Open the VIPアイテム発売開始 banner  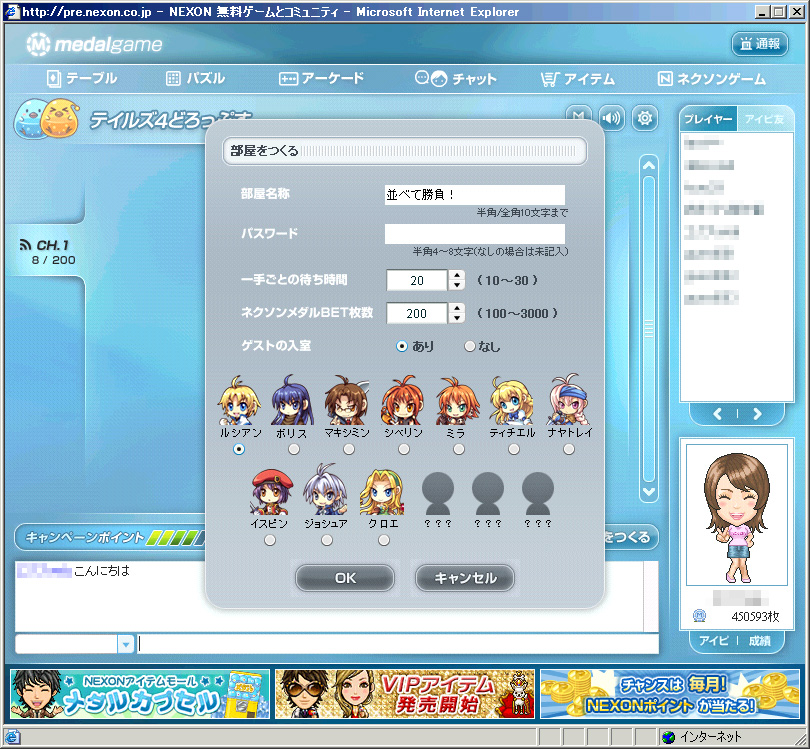[404, 694]
